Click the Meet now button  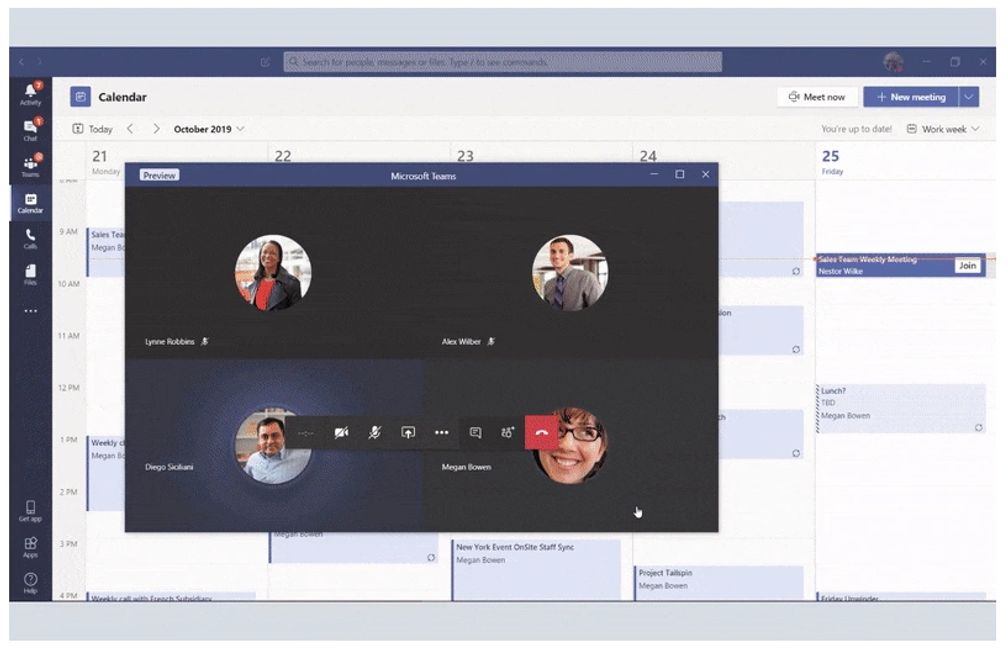(816, 97)
